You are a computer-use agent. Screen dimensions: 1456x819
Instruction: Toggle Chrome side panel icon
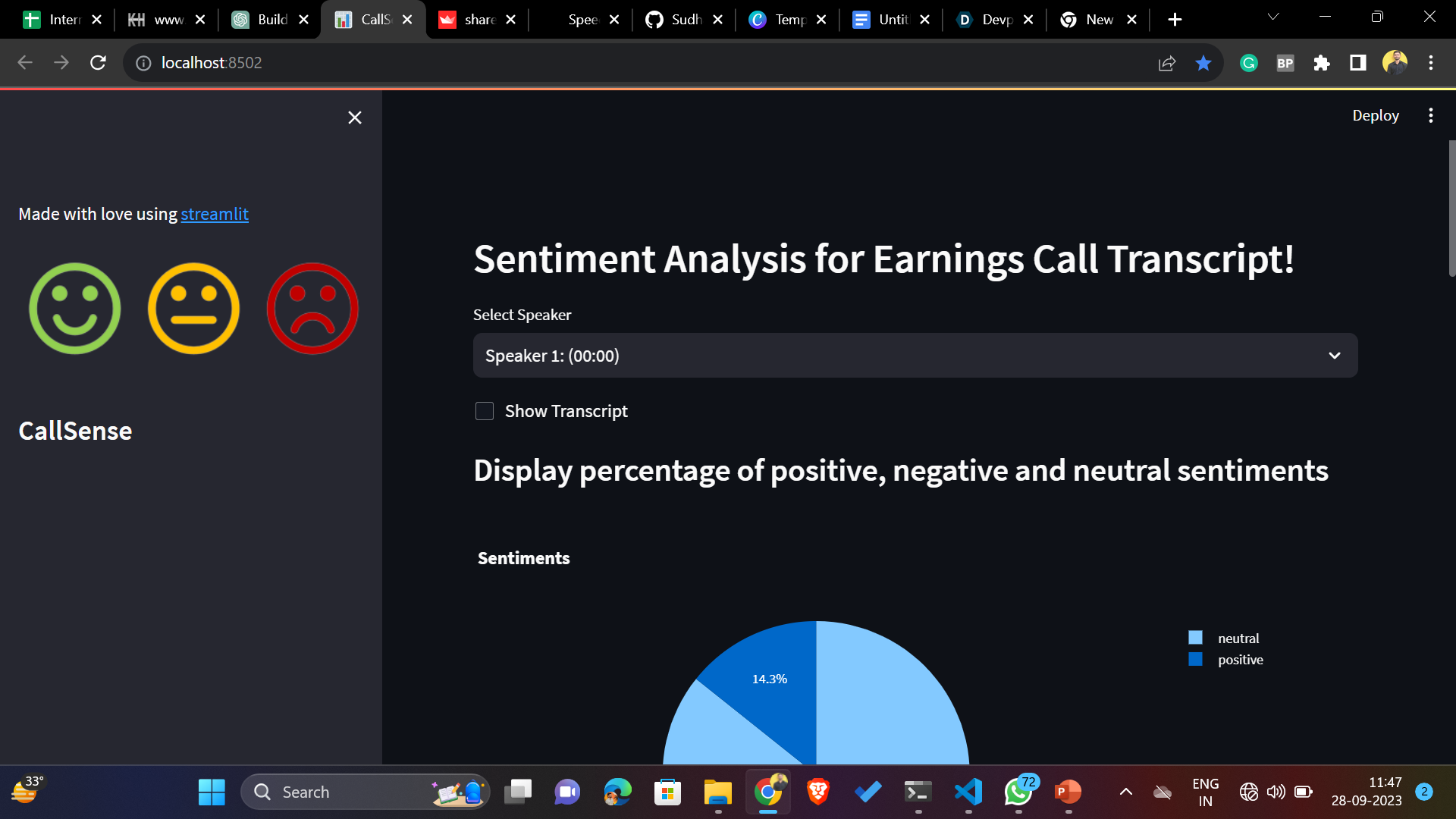click(1358, 63)
